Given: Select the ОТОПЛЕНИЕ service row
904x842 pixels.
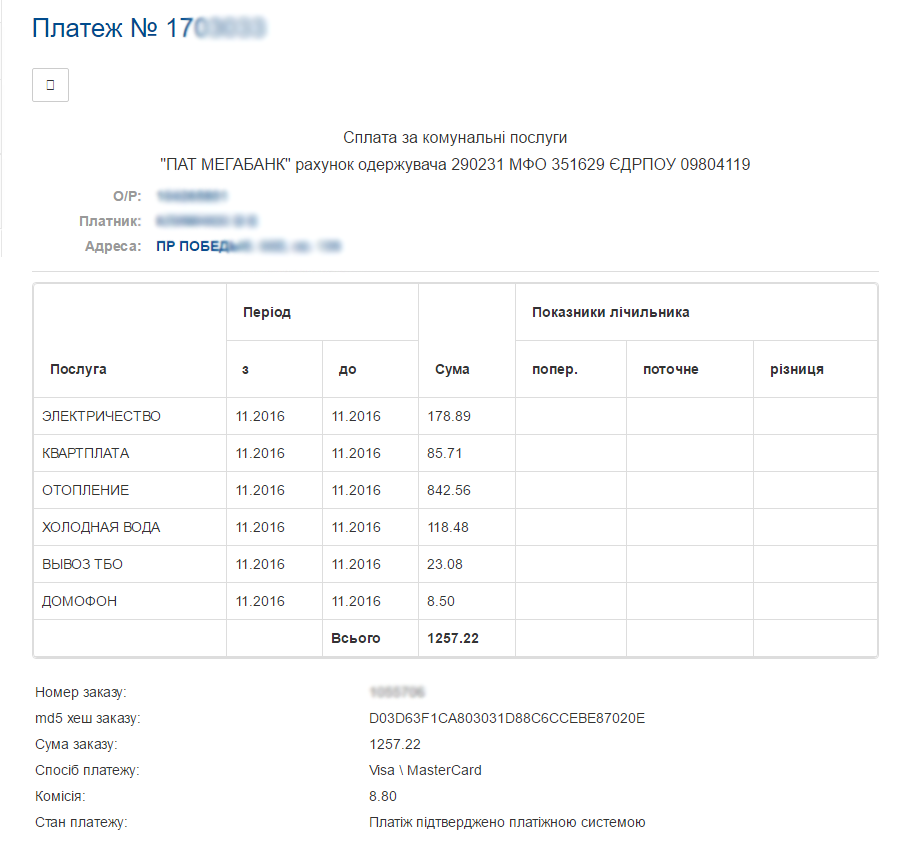Looking at the screenshot, I should tap(85, 490).
